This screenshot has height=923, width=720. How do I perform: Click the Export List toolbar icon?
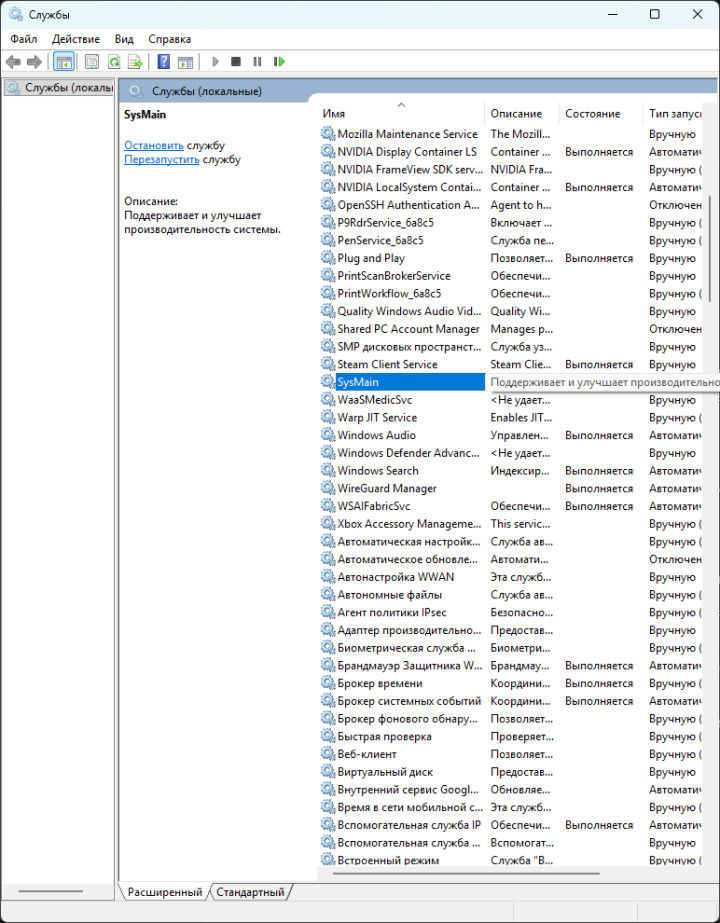[134, 62]
